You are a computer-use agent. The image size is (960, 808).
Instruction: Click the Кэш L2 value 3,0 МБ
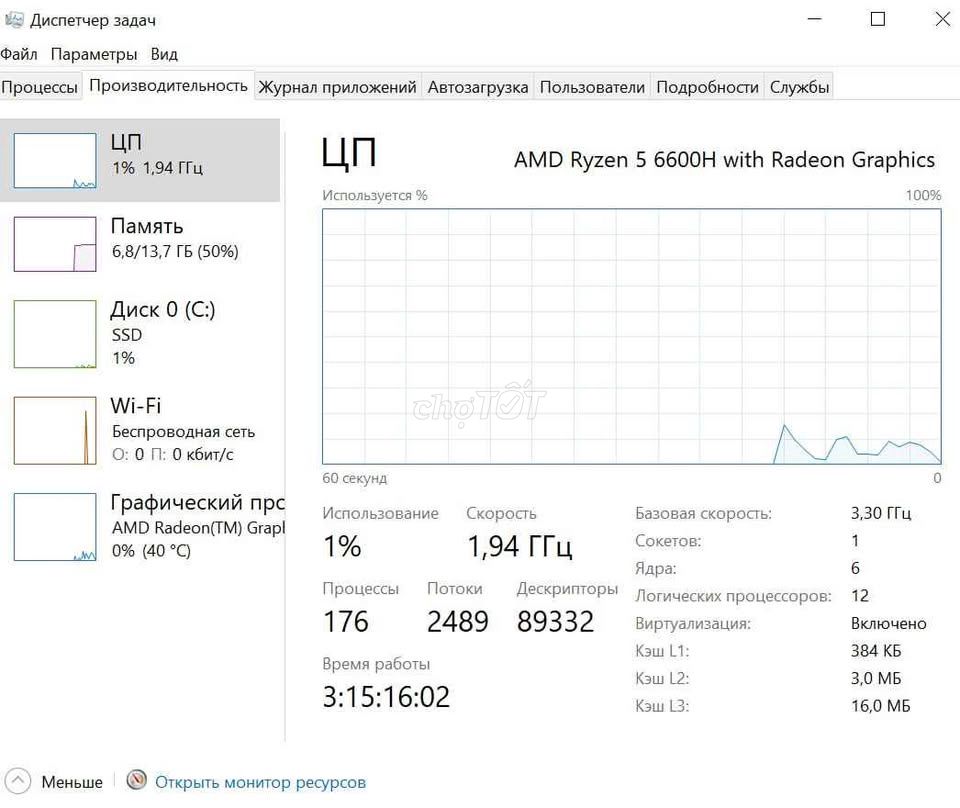pos(876,678)
